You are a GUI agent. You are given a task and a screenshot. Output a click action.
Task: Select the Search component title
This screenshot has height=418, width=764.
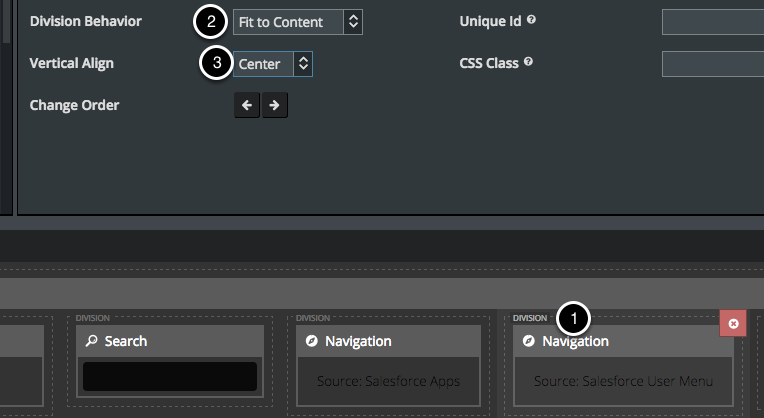tap(126, 341)
